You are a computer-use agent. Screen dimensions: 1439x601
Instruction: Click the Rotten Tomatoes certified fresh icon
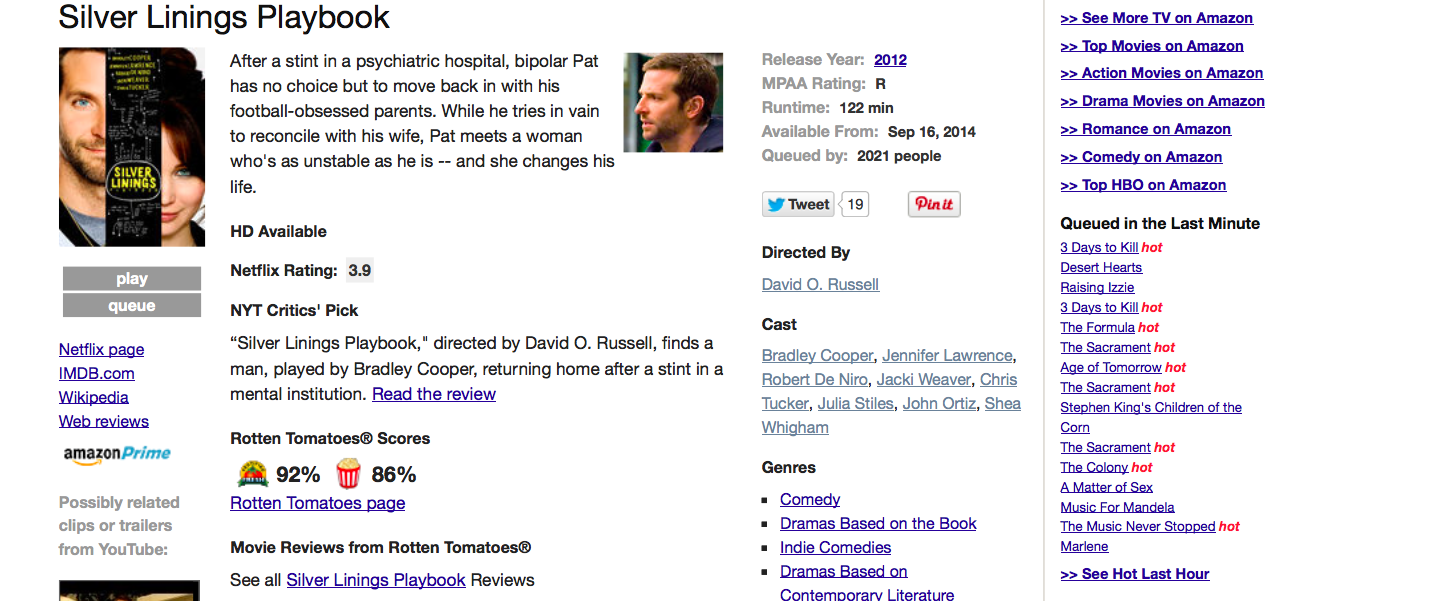[253, 473]
